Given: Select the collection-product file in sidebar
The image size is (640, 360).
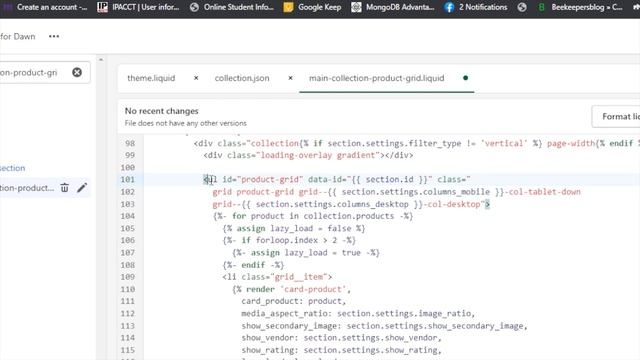Looking at the screenshot, I should (x=27, y=188).
